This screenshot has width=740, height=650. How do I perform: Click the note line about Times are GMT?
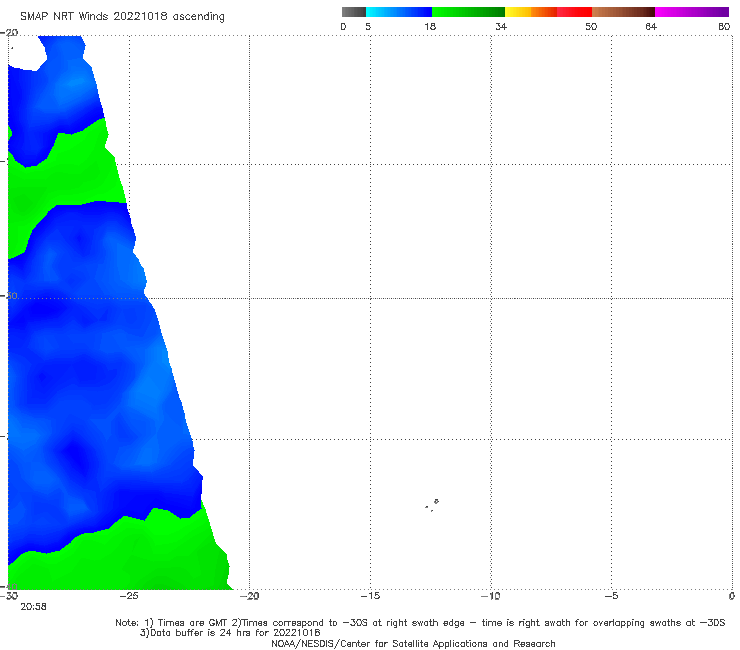pos(420,623)
